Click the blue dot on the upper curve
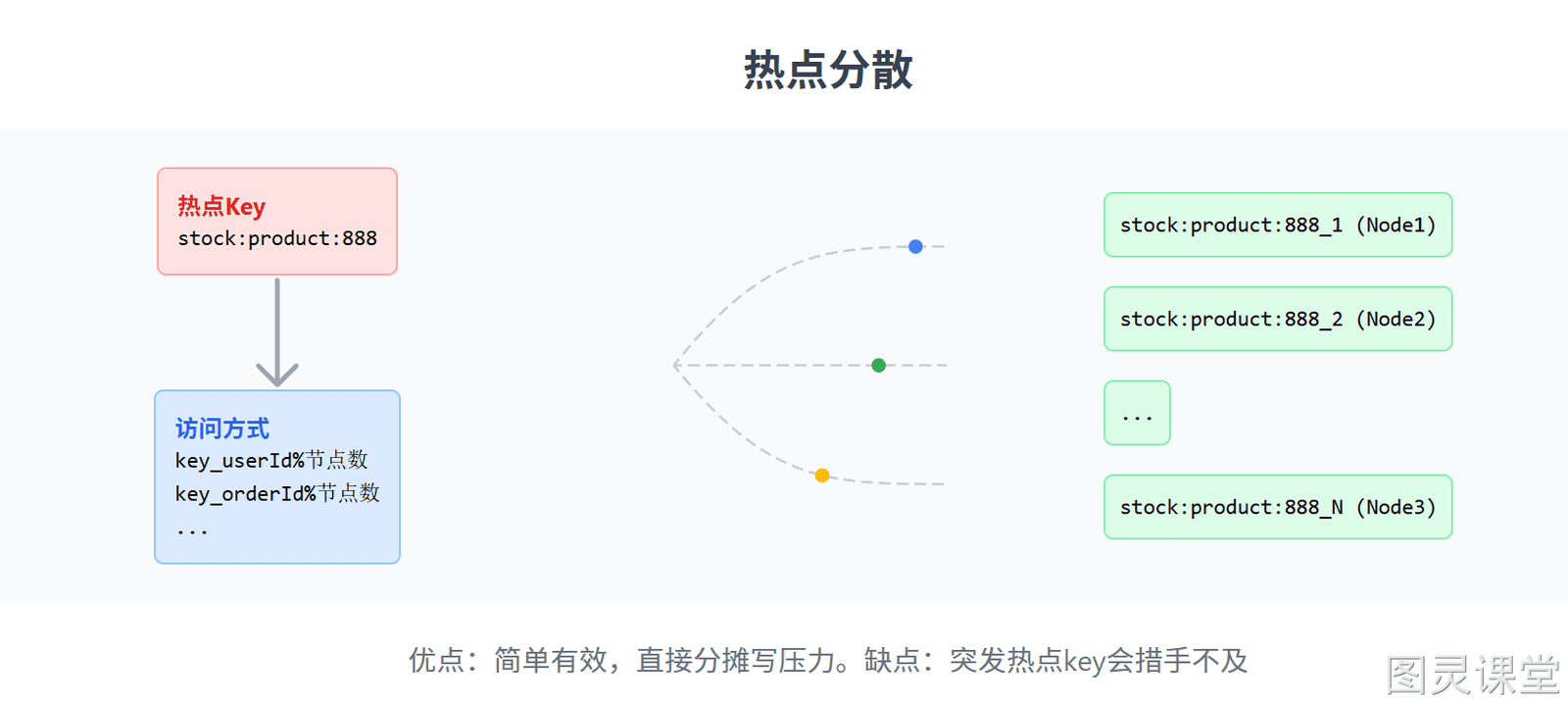Image resolution: width=1568 pixels, height=704 pixels. [915, 246]
